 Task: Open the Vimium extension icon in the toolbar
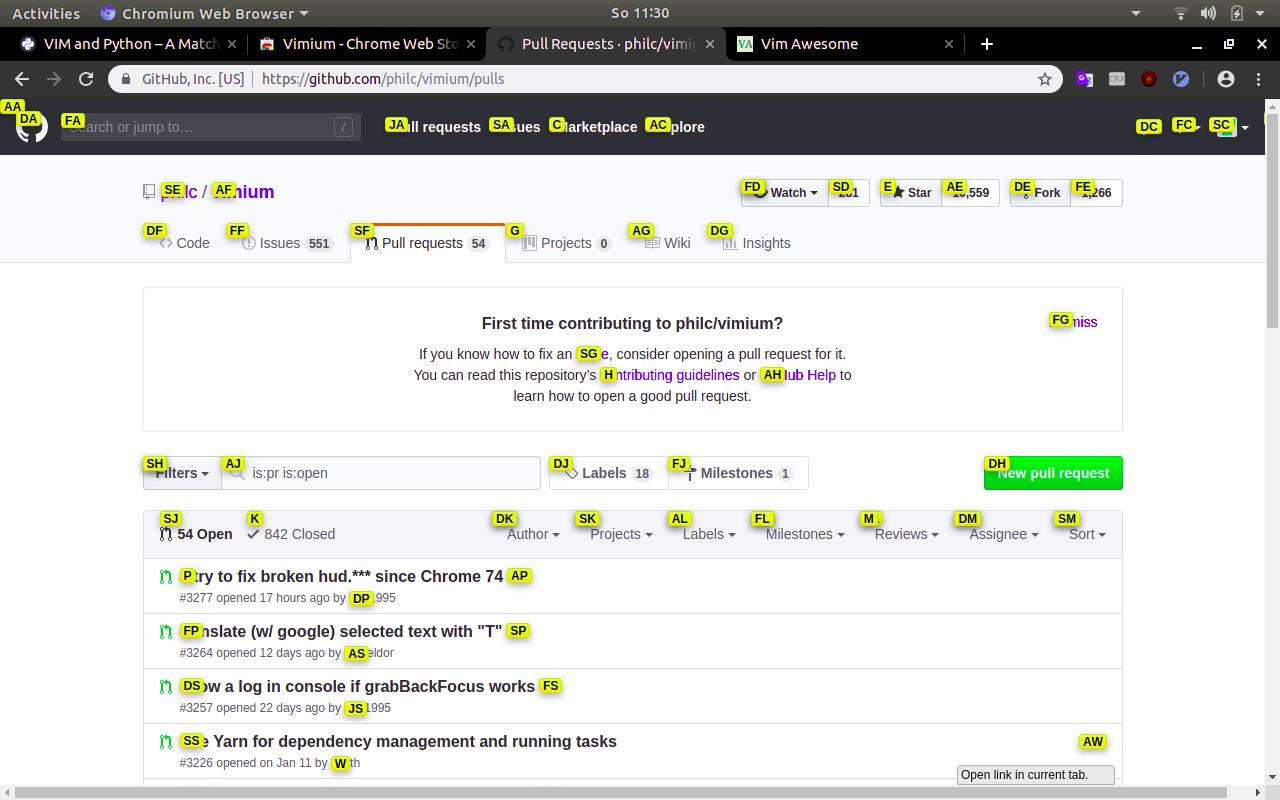point(1180,78)
